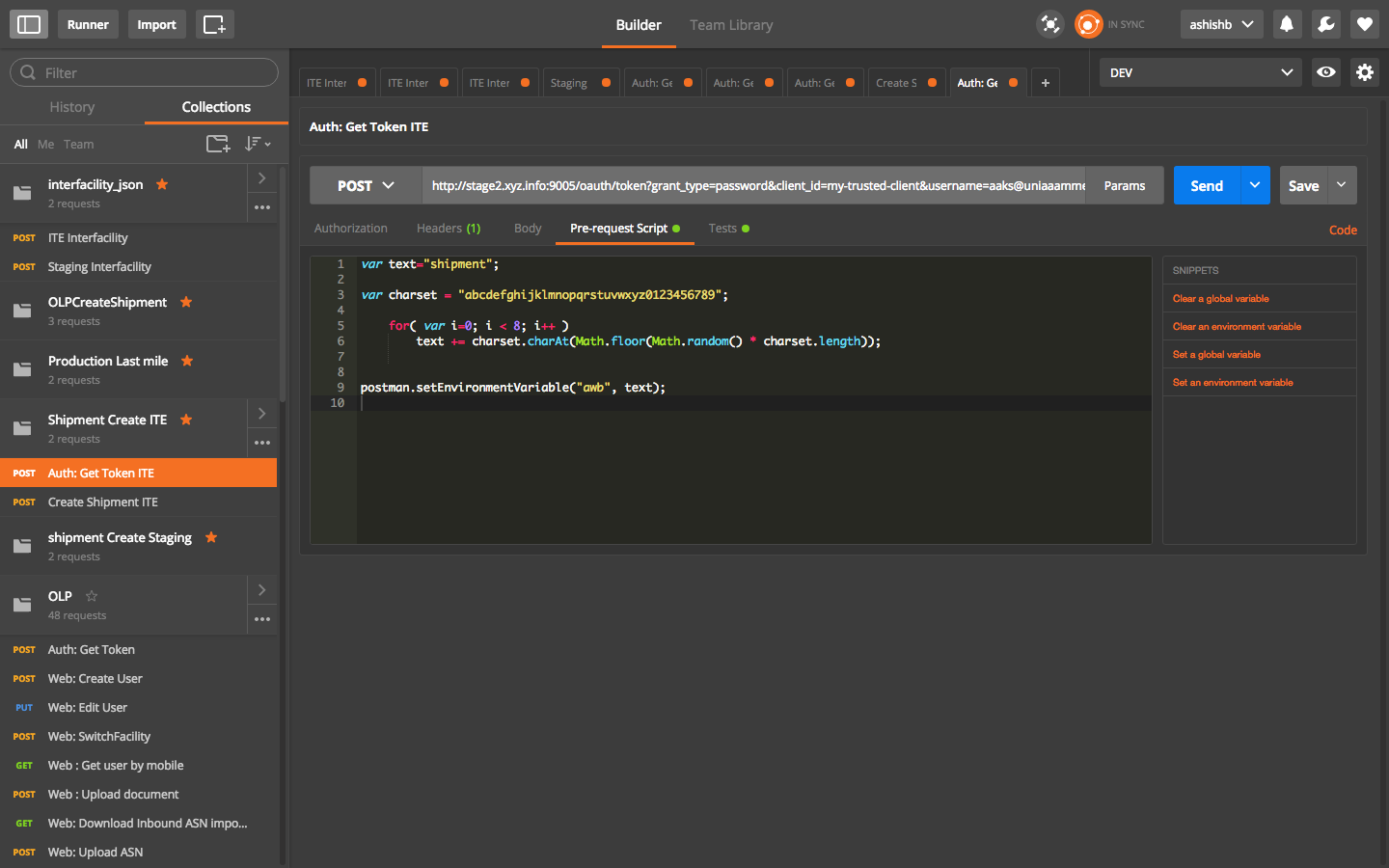Expand the Send button dropdown arrow
Screen dimensions: 1389x868
1254,185
